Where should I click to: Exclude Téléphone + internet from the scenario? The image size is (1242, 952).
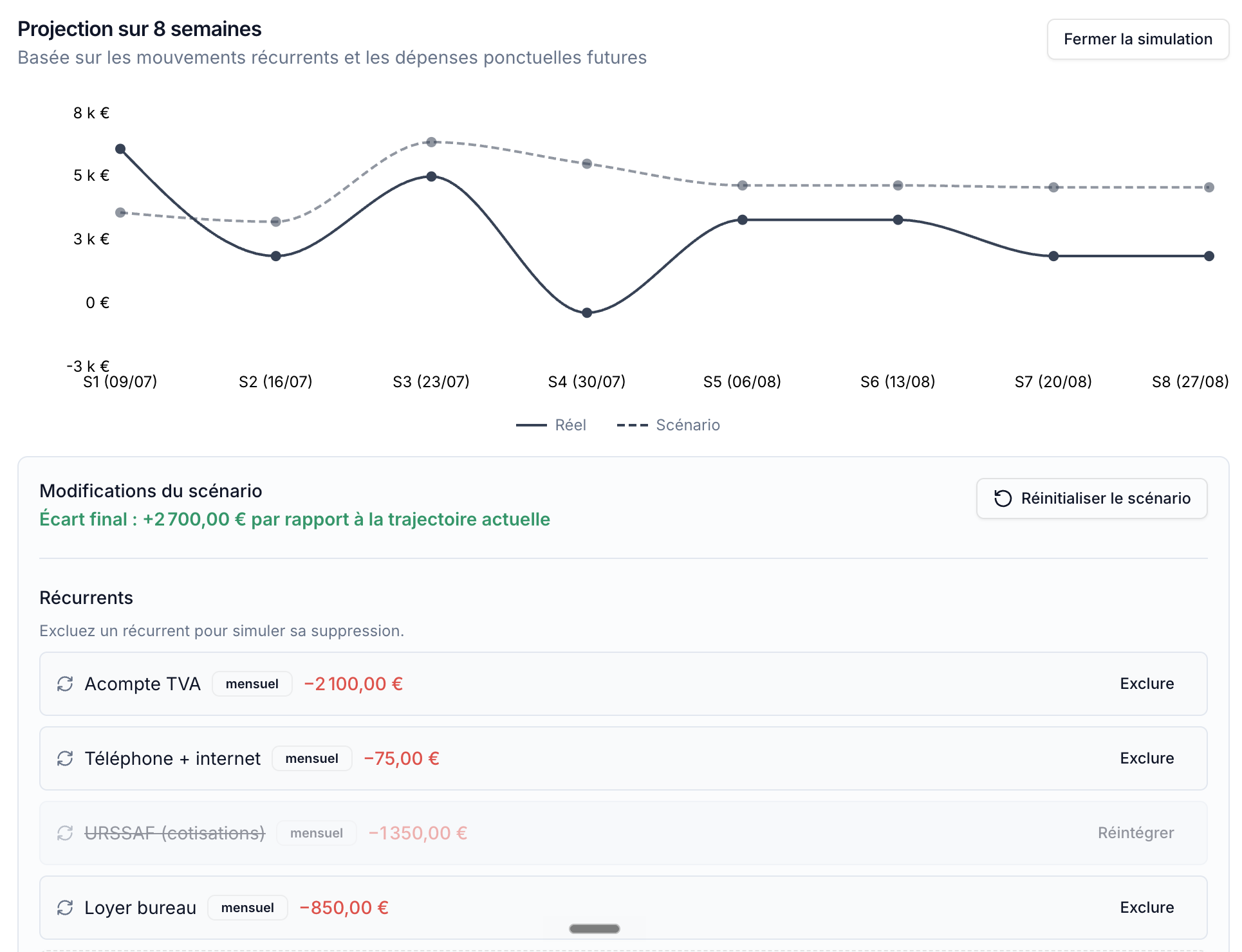pos(1147,758)
